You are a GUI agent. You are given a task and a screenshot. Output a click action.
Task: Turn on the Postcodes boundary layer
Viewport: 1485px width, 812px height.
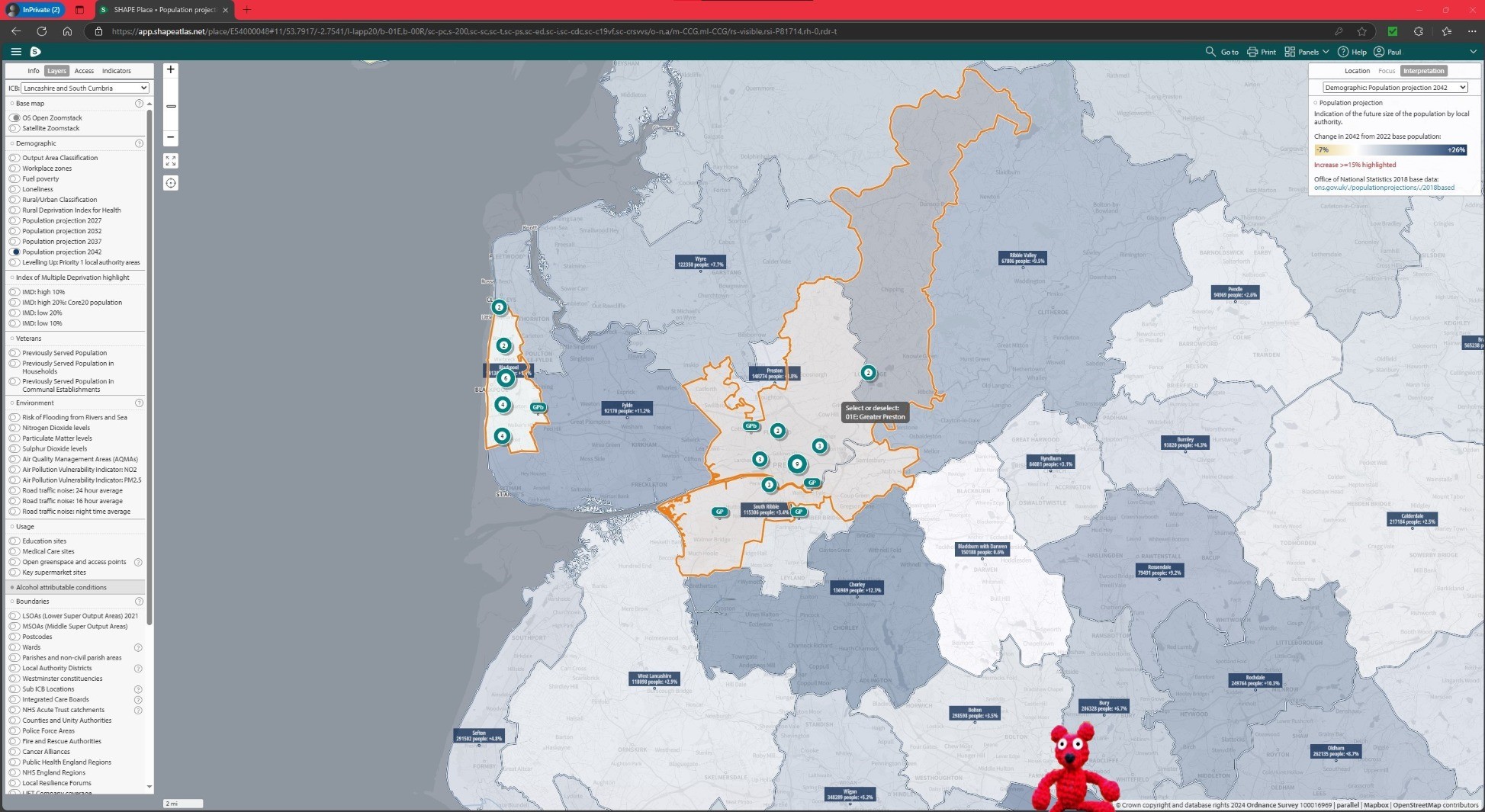[x=15, y=637]
